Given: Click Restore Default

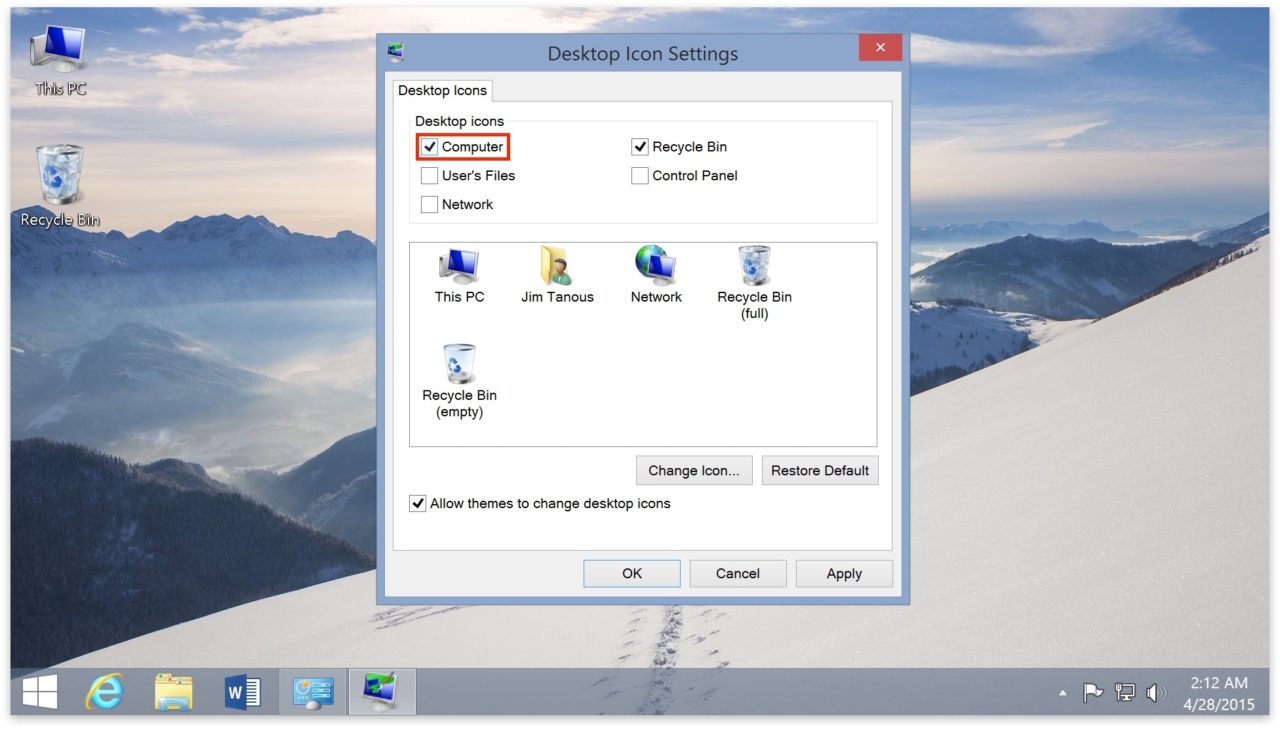Looking at the screenshot, I should (x=819, y=470).
